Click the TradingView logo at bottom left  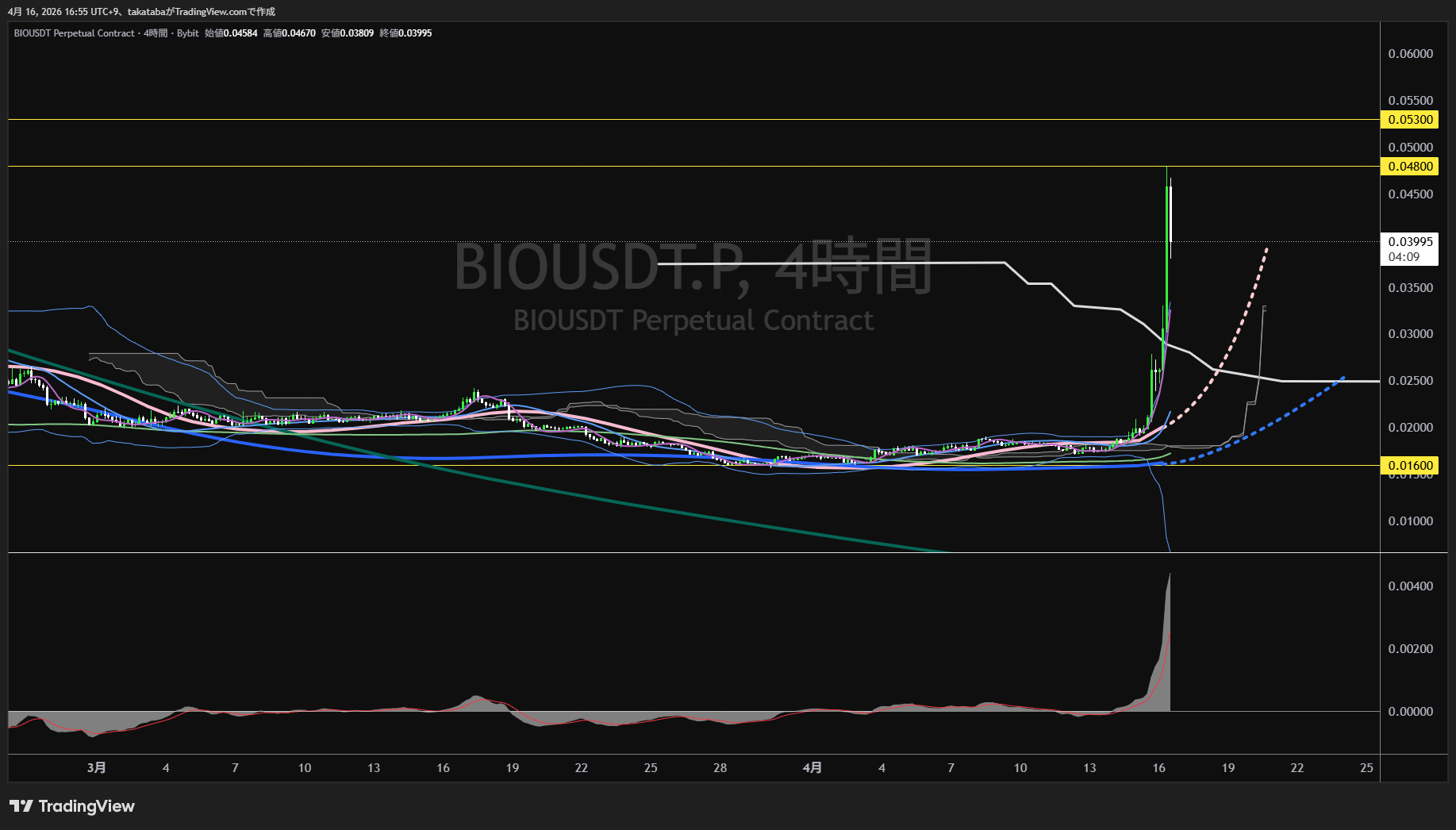(x=72, y=806)
